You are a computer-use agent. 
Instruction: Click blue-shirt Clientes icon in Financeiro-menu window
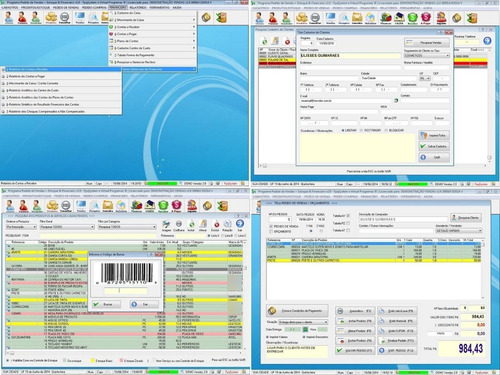point(9,18)
